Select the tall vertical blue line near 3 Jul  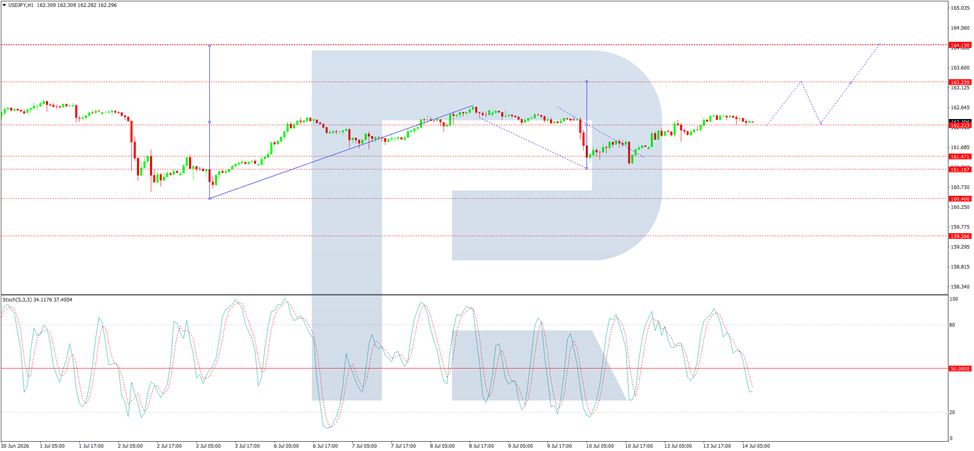click(209, 122)
